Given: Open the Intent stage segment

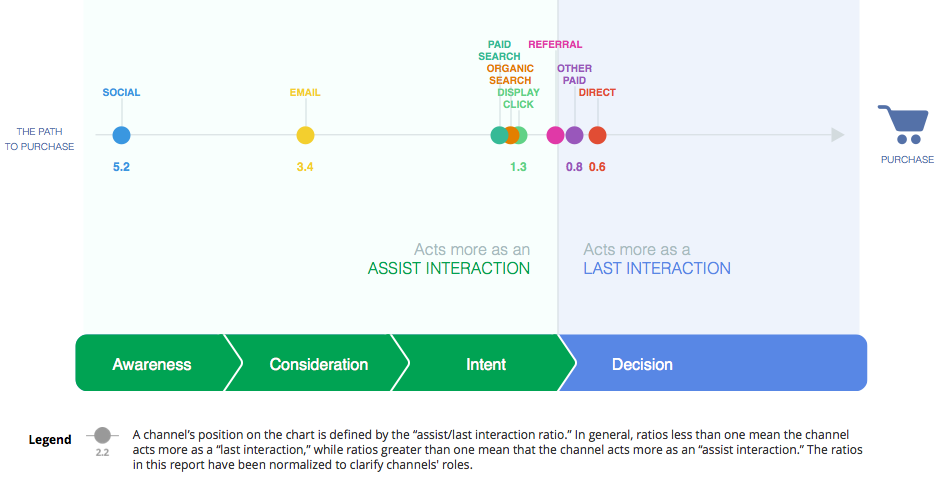Looking at the screenshot, I should click(486, 364).
